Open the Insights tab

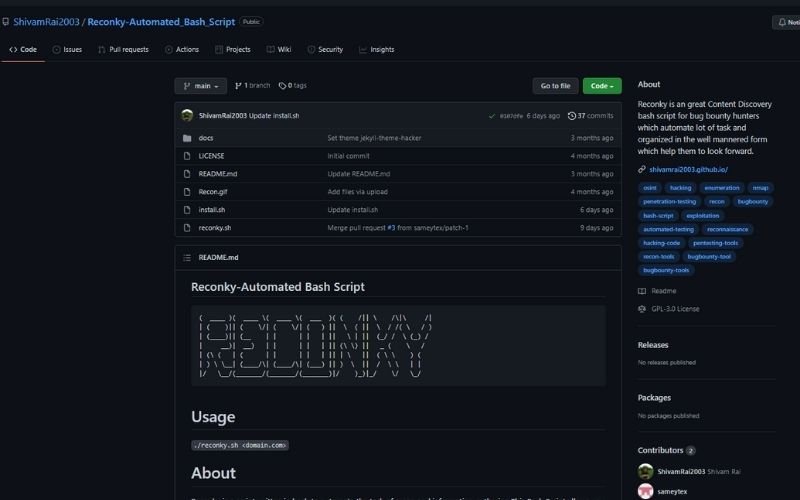coord(377,49)
